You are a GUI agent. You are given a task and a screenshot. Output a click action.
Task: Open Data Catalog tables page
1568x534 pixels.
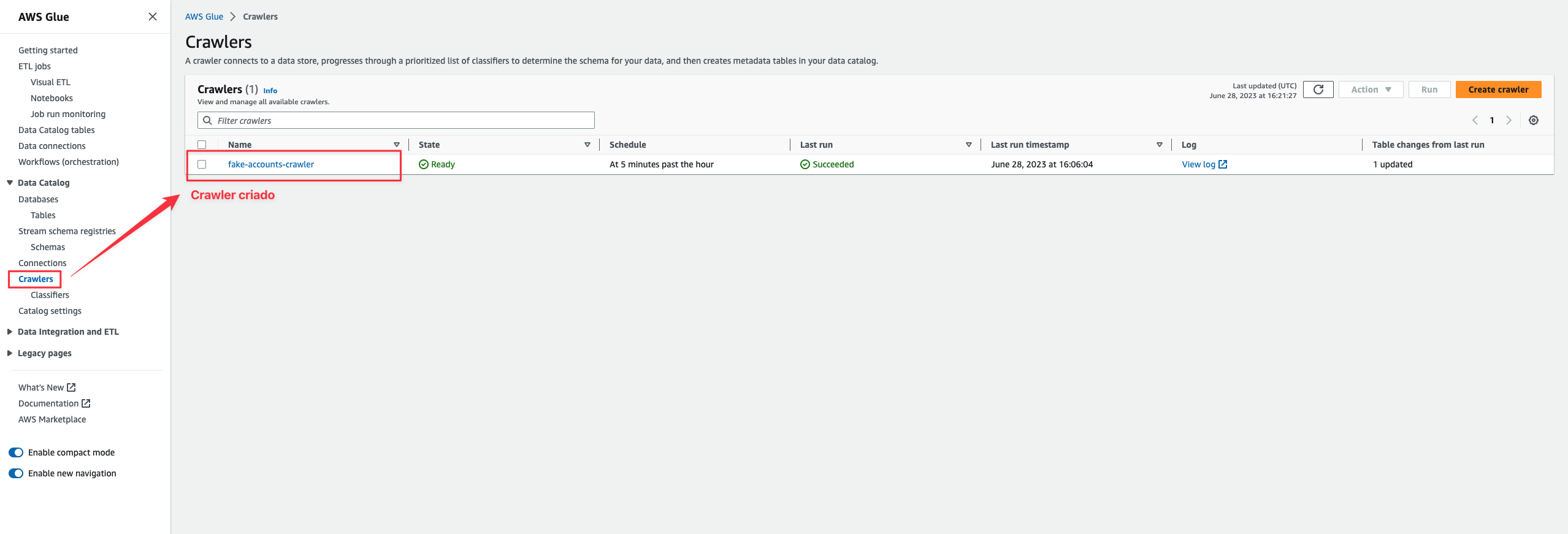(x=56, y=130)
